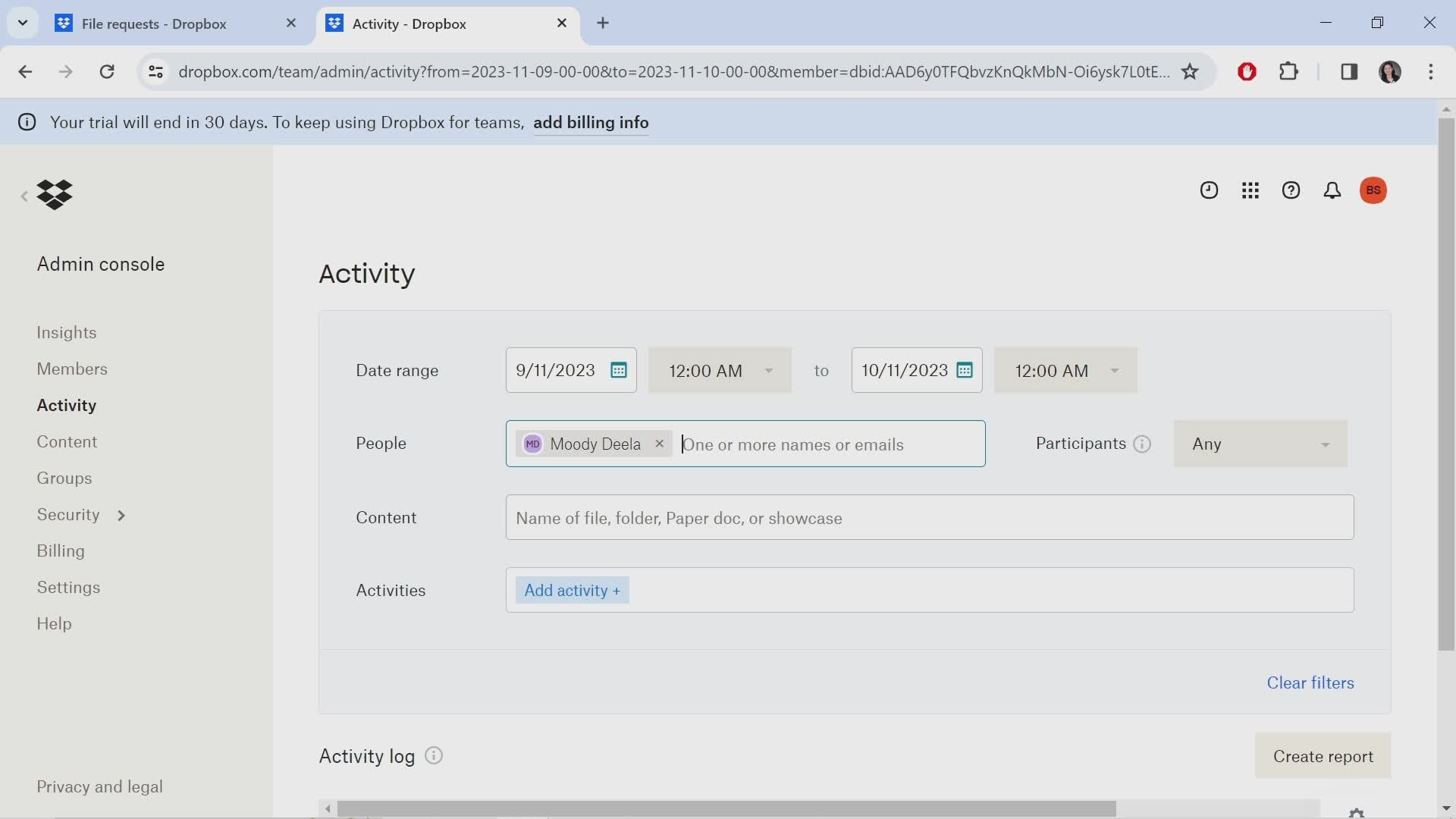This screenshot has height=819, width=1456.
Task: Select the Activity menu item
Action: pyautogui.click(x=66, y=405)
